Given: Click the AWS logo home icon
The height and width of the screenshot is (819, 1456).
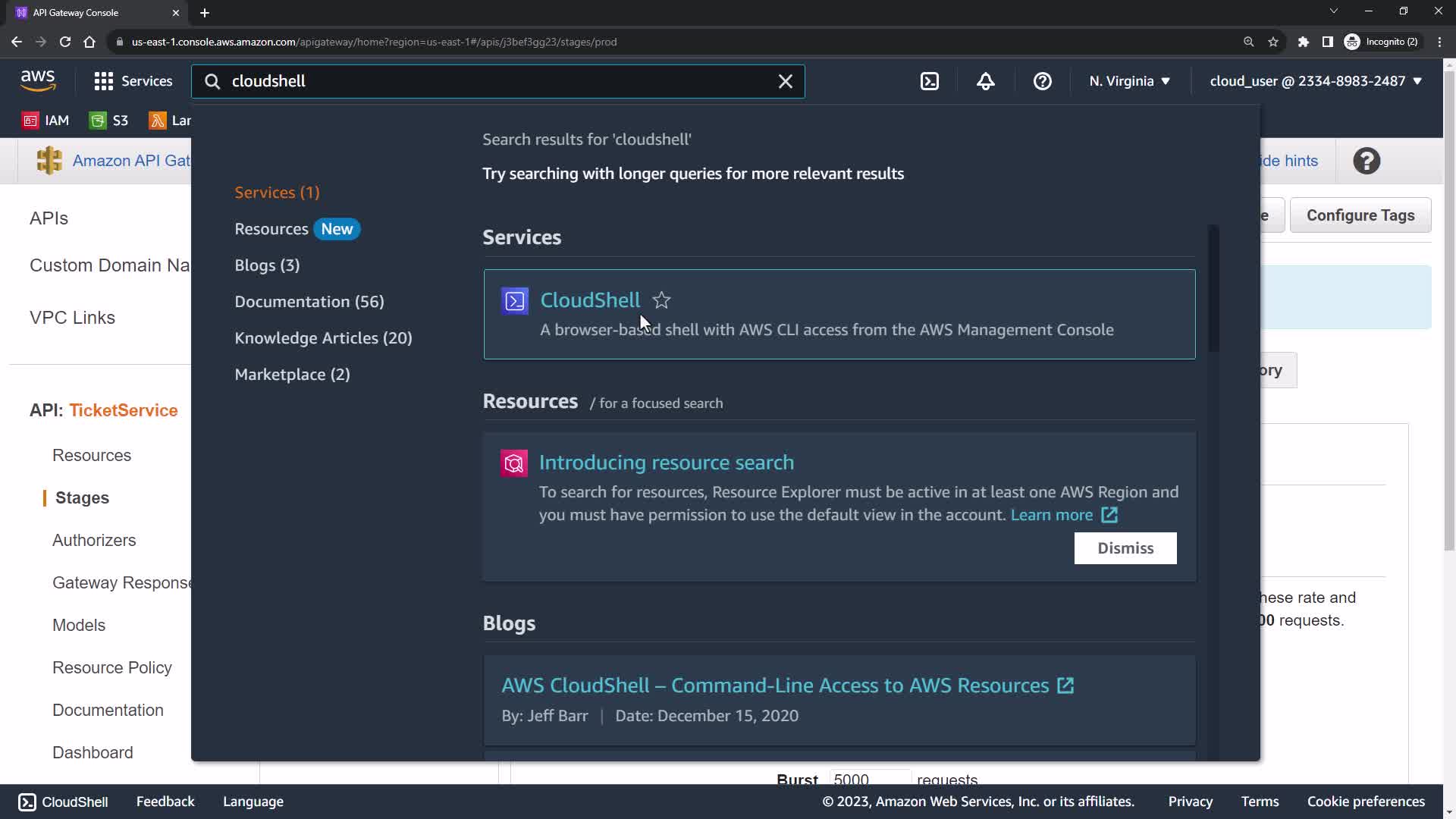Looking at the screenshot, I should coord(38,80).
